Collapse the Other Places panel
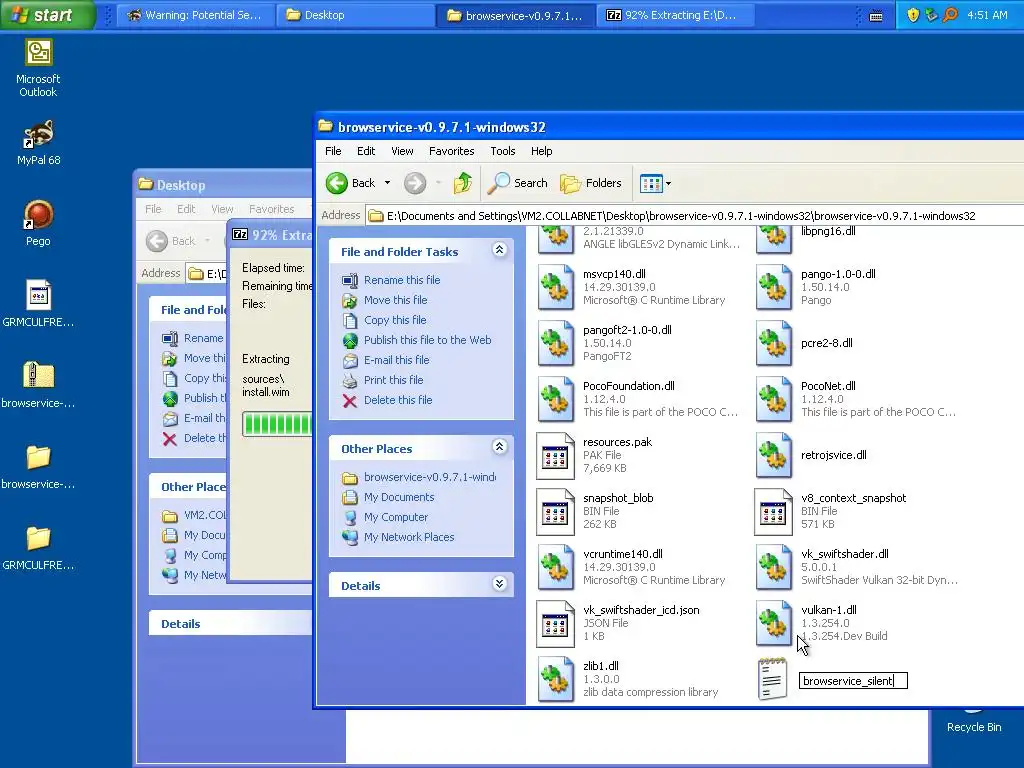This screenshot has height=768, width=1024. click(499, 447)
